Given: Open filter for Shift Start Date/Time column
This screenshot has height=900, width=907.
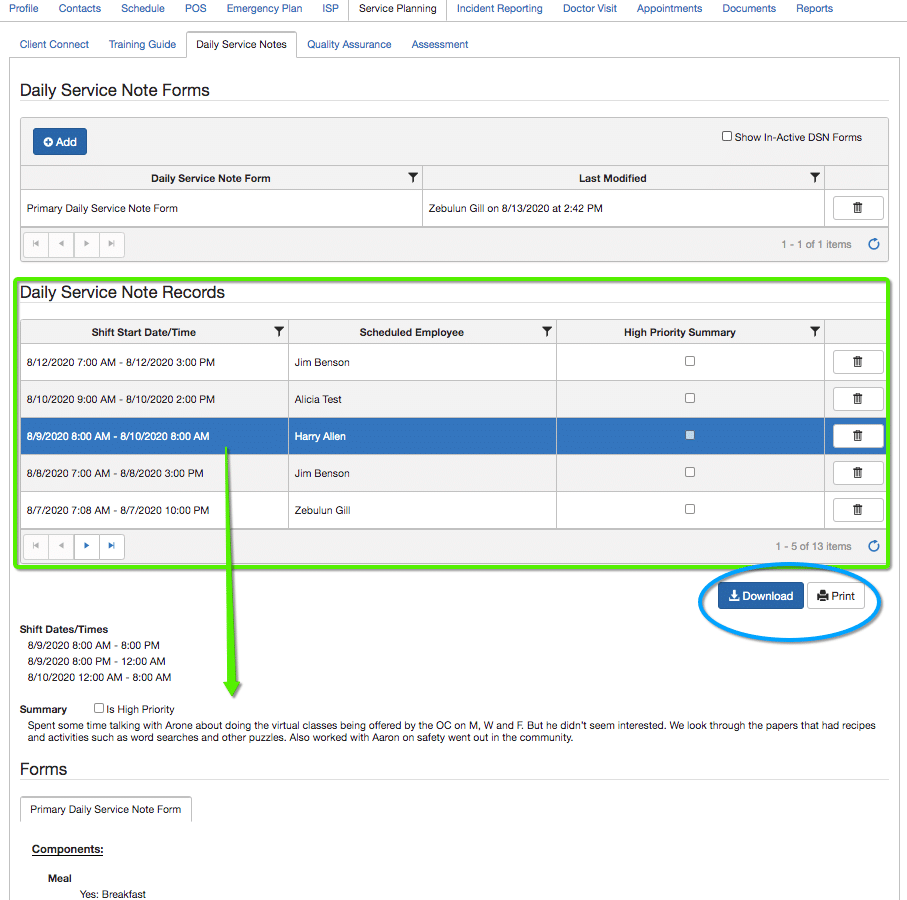Looking at the screenshot, I should pyautogui.click(x=279, y=332).
